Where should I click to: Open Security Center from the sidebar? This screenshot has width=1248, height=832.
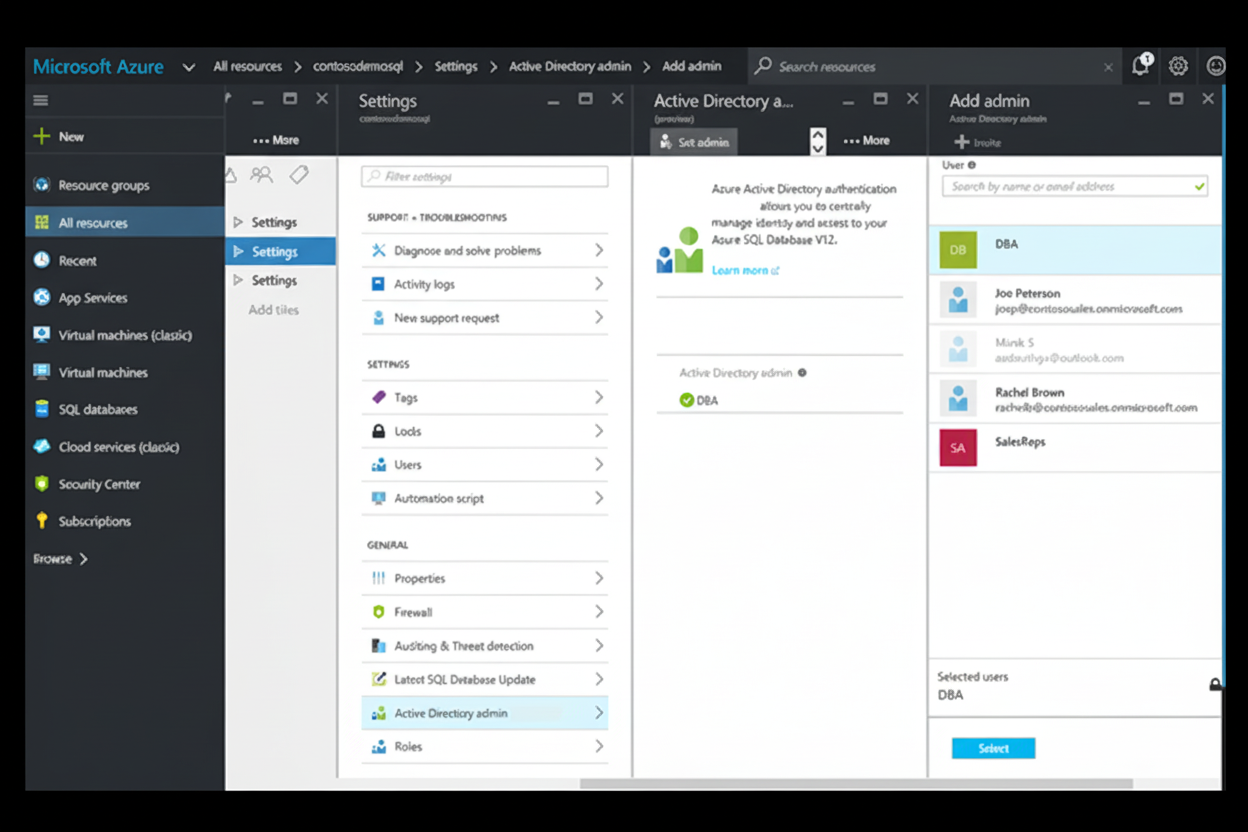pos(101,483)
